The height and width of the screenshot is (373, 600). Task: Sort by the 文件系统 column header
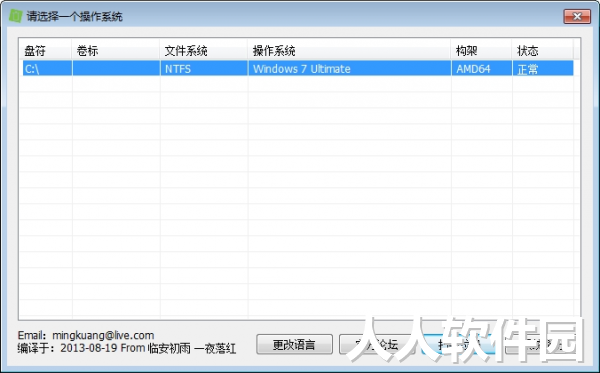[x=204, y=50]
